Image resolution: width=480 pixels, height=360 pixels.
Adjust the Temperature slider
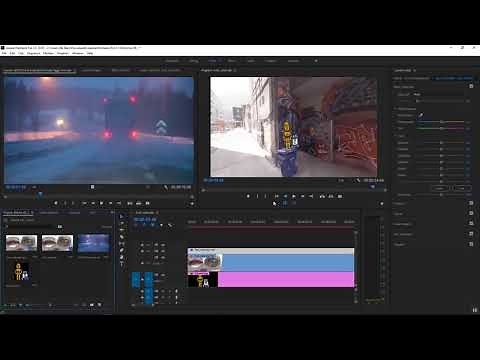click(x=441, y=122)
